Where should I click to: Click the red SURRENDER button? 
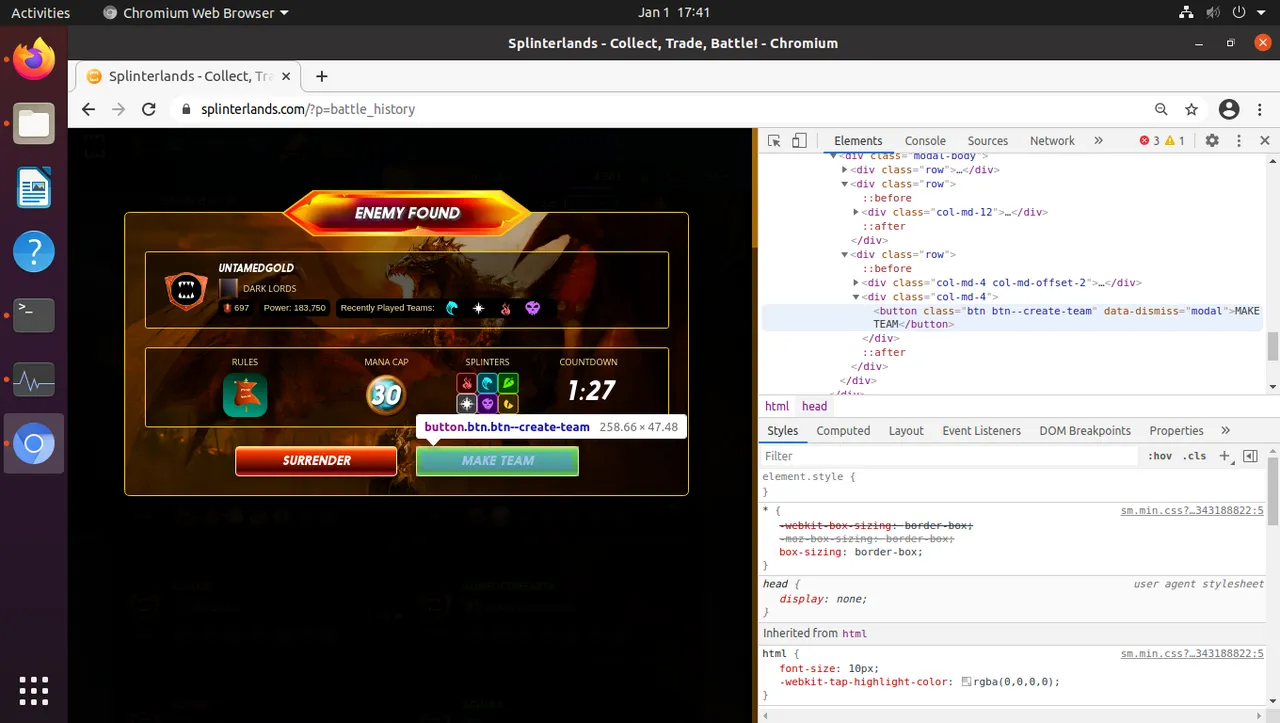[x=316, y=461]
